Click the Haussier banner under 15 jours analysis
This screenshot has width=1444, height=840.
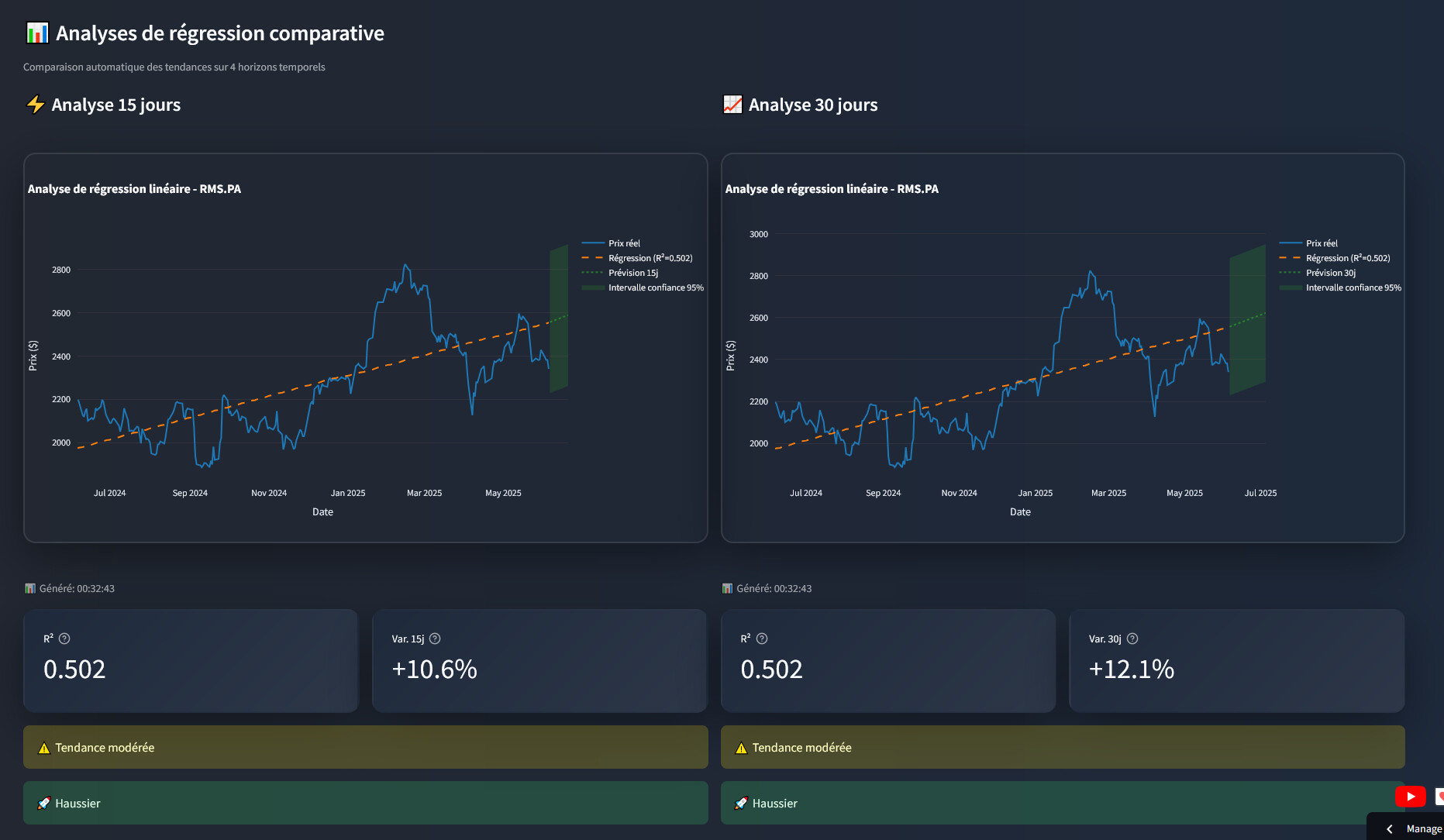click(365, 803)
